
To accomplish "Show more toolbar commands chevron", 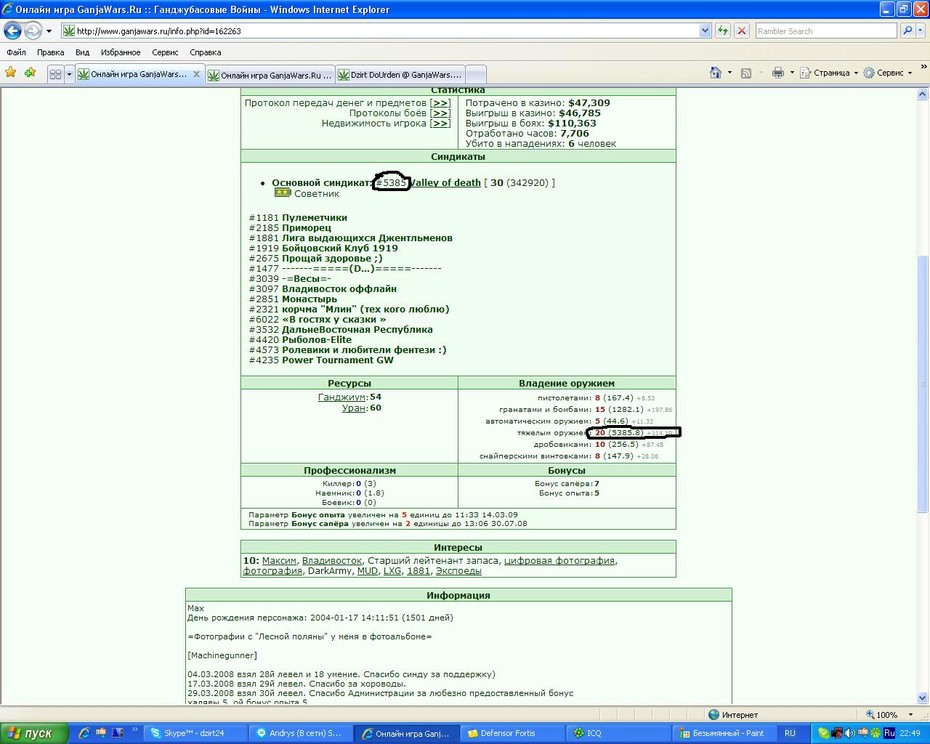I will click(923, 67).
